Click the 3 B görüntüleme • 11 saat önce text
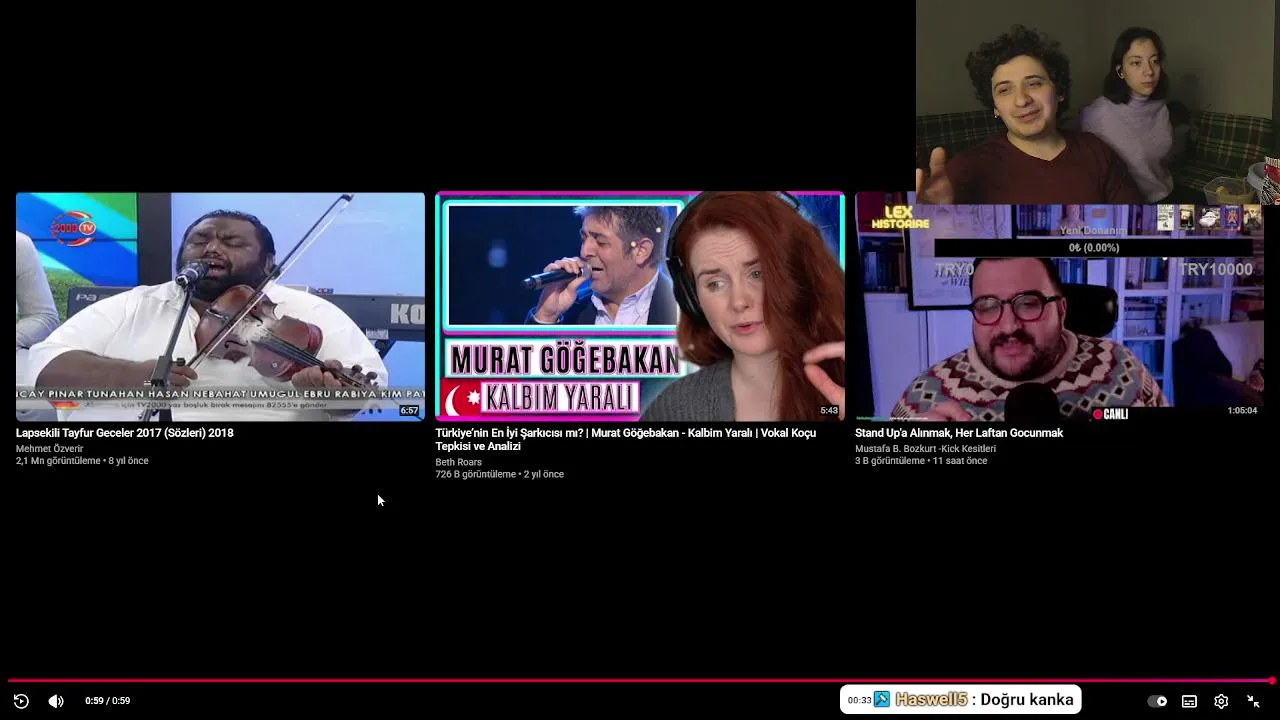 click(x=921, y=461)
